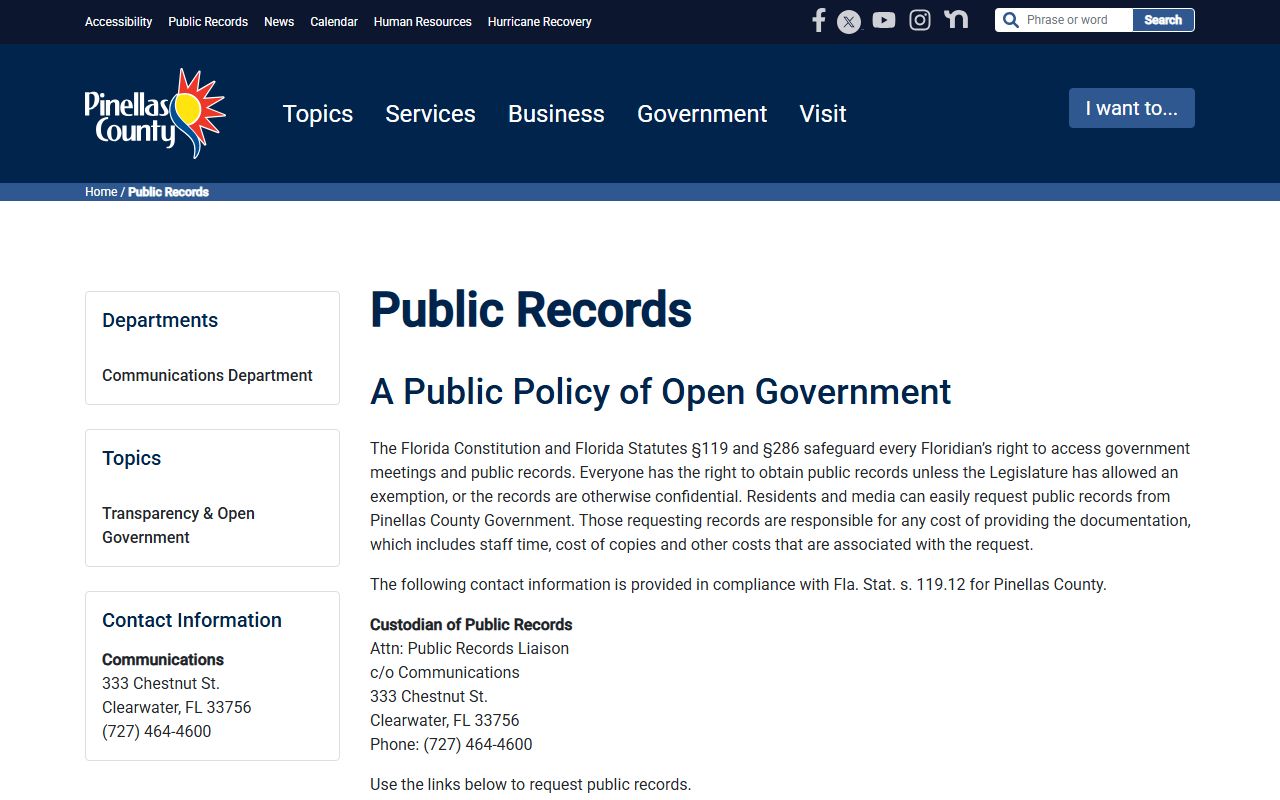Click the Departments sidebar heading

(160, 320)
